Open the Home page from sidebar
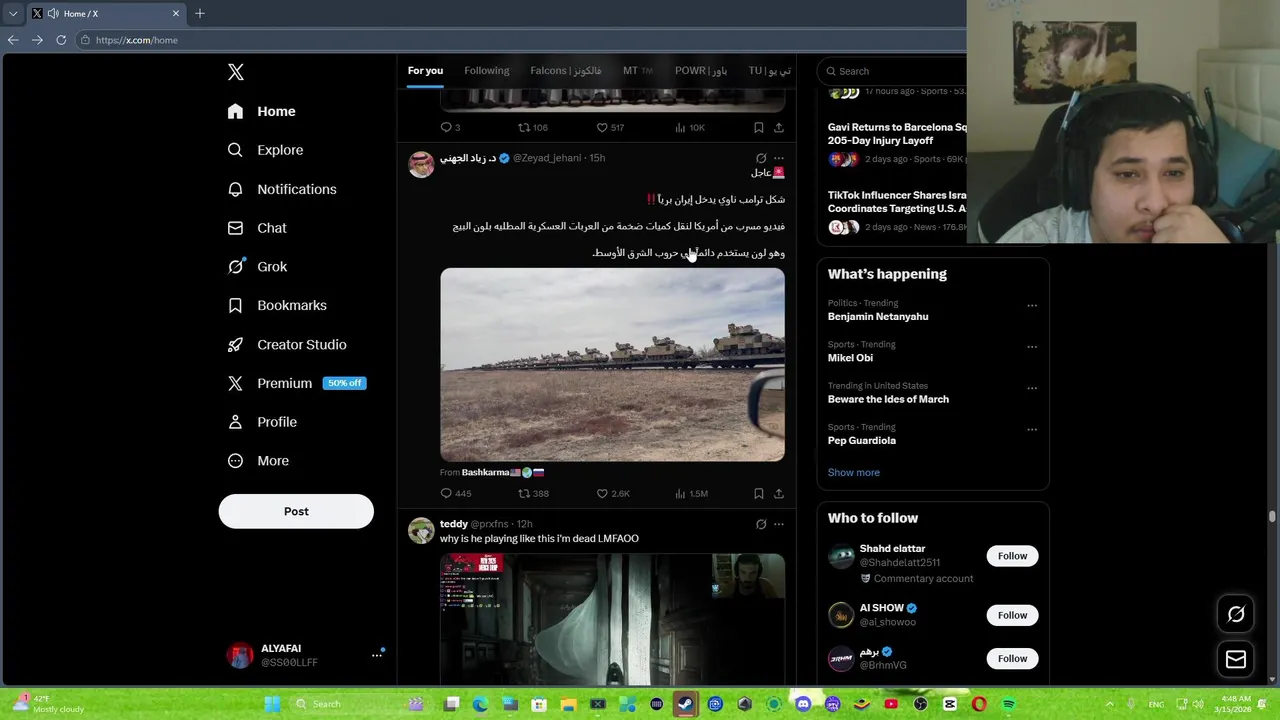 click(x=262, y=111)
